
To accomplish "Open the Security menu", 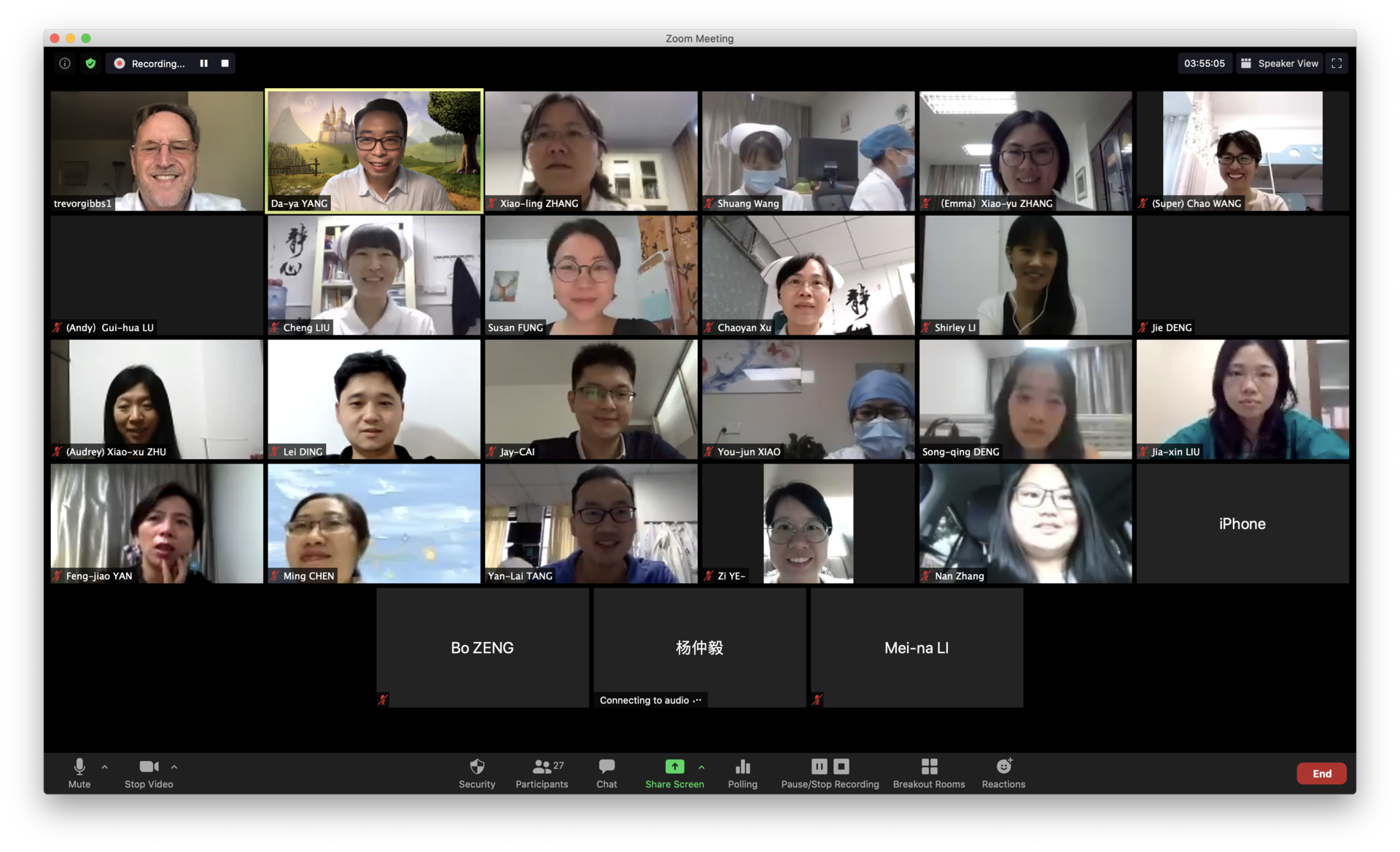I will [x=477, y=773].
